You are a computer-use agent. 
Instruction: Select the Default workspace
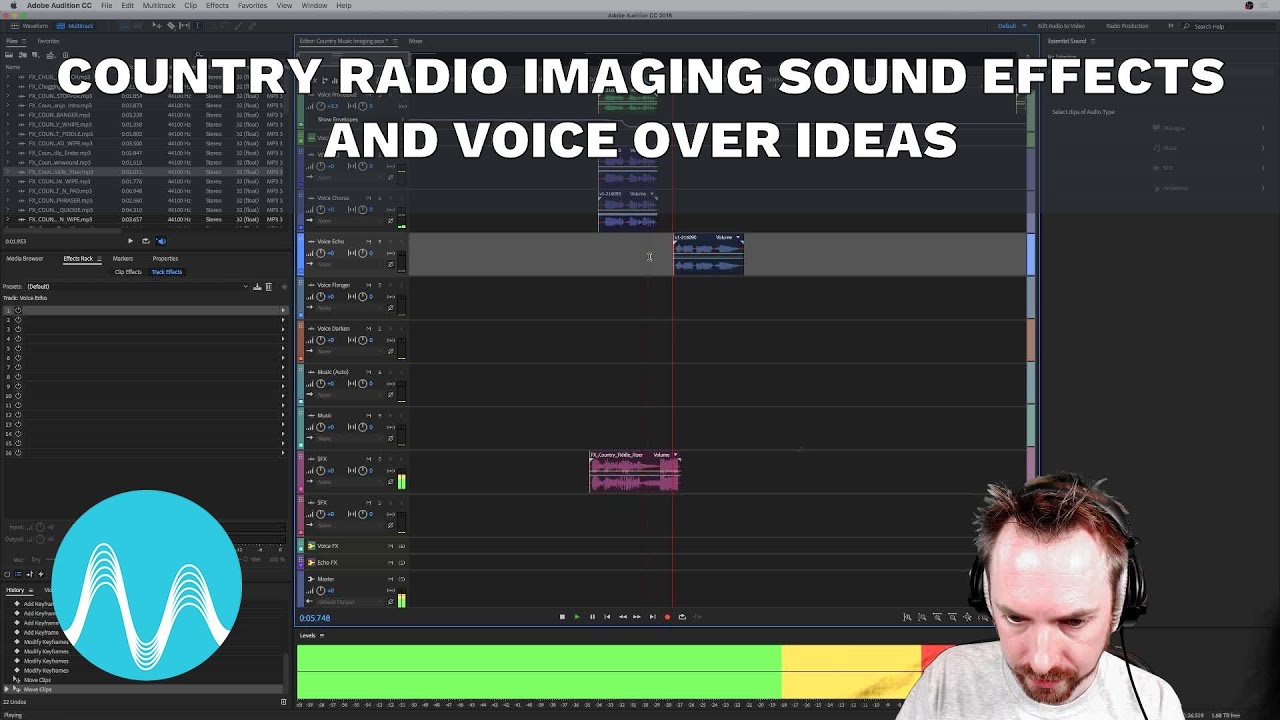point(1007,26)
